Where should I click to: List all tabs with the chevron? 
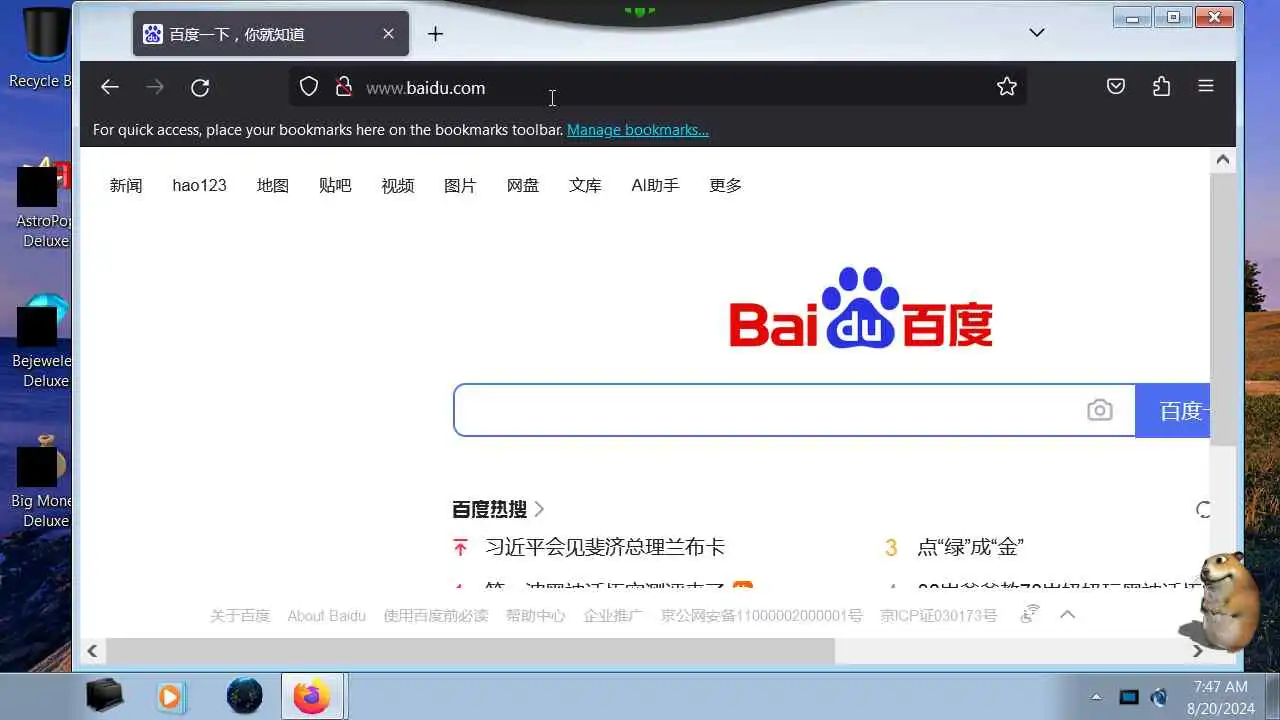pyautogui.click(x=1037, y=33)
